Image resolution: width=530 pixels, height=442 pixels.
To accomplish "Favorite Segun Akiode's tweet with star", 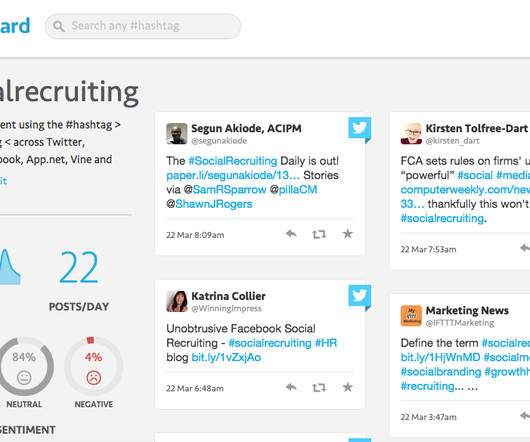I will tap(347, 234).
